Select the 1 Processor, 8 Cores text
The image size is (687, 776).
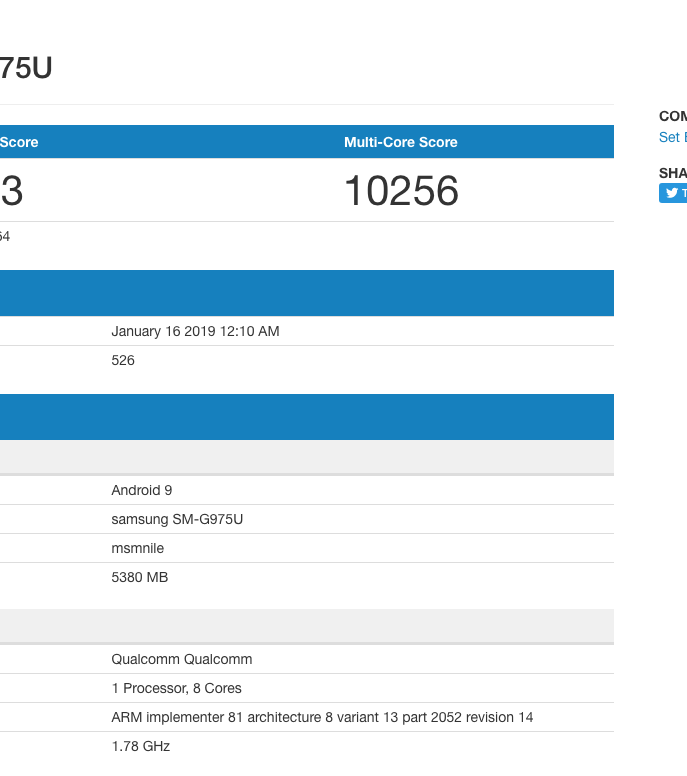176,688
